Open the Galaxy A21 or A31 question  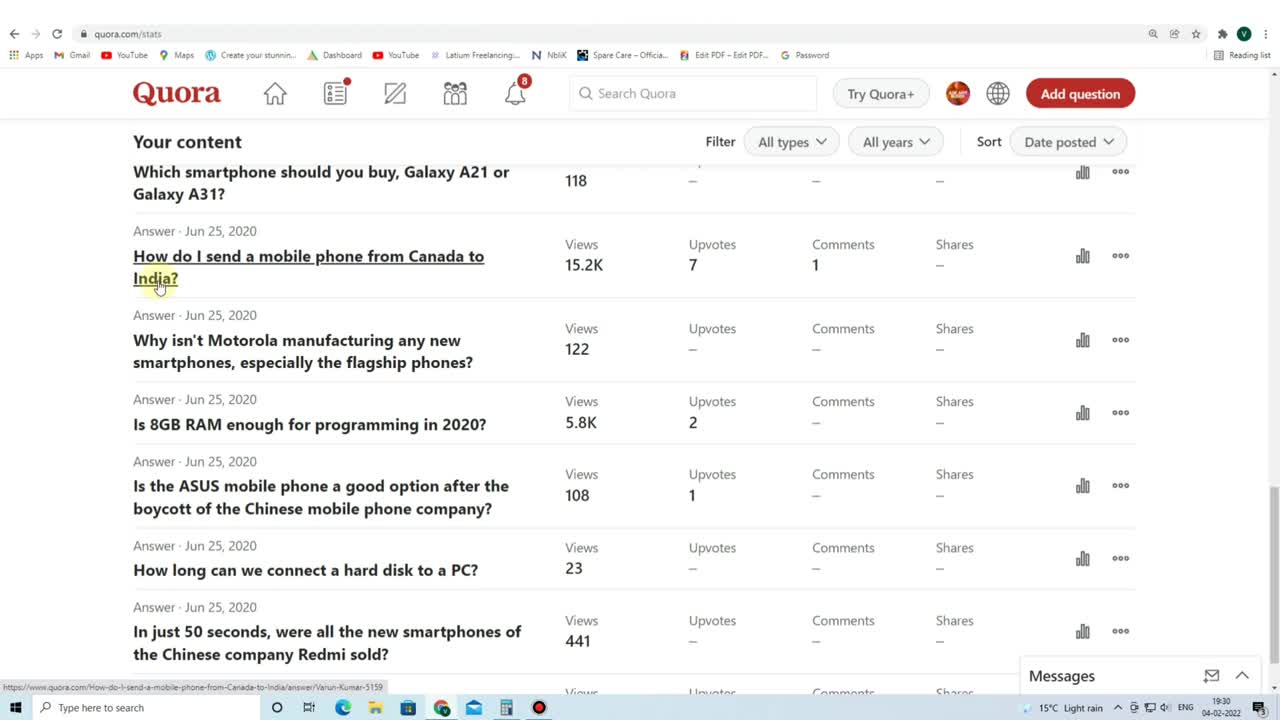click(321, 183)
